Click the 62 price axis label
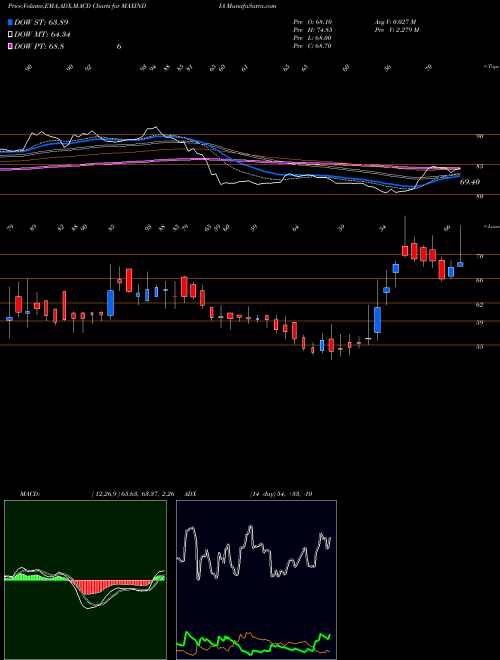The height and width of the screenshot is (660, 500). 479,304
